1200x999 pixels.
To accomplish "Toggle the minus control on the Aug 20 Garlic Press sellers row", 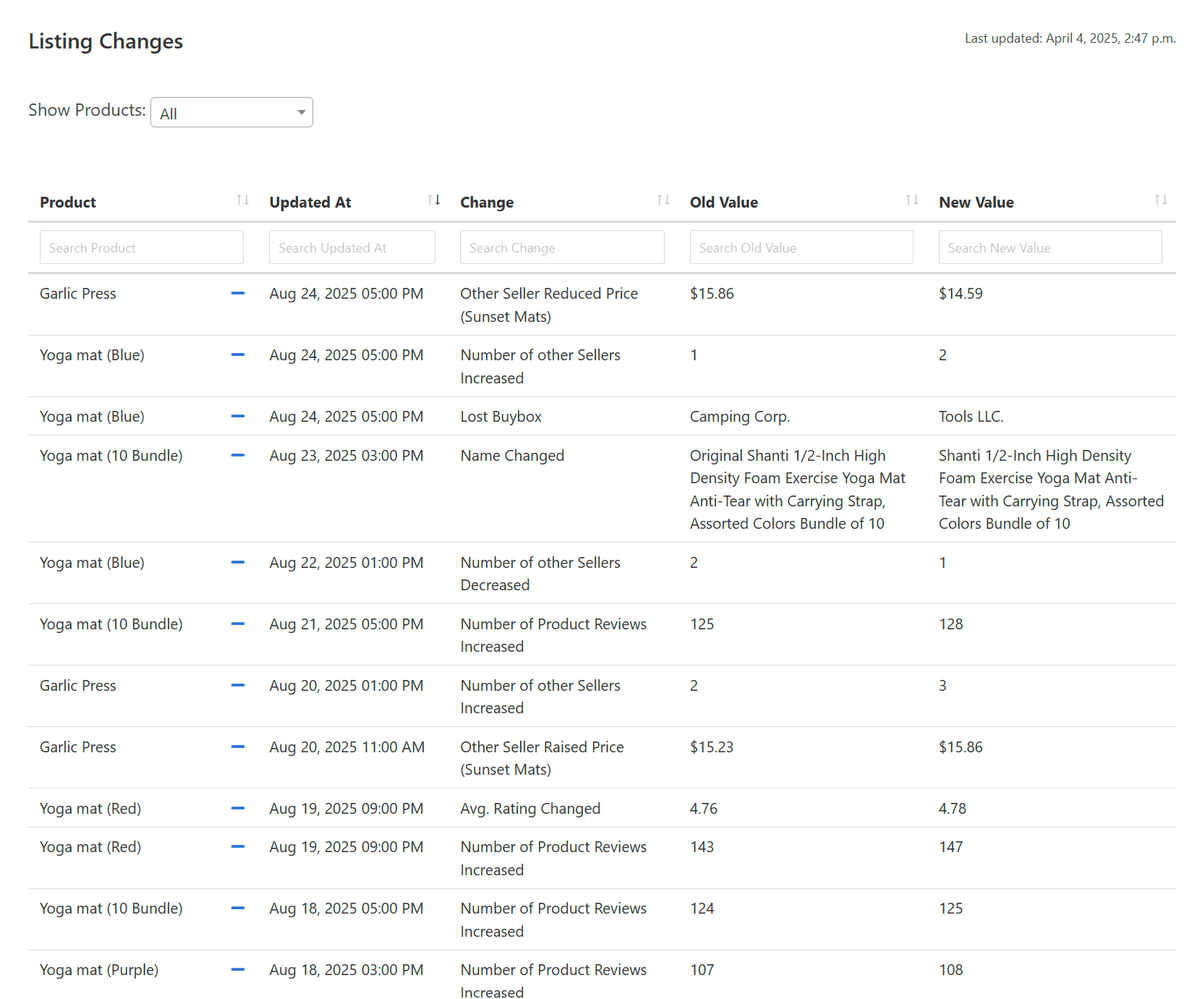I will point(237,685).
